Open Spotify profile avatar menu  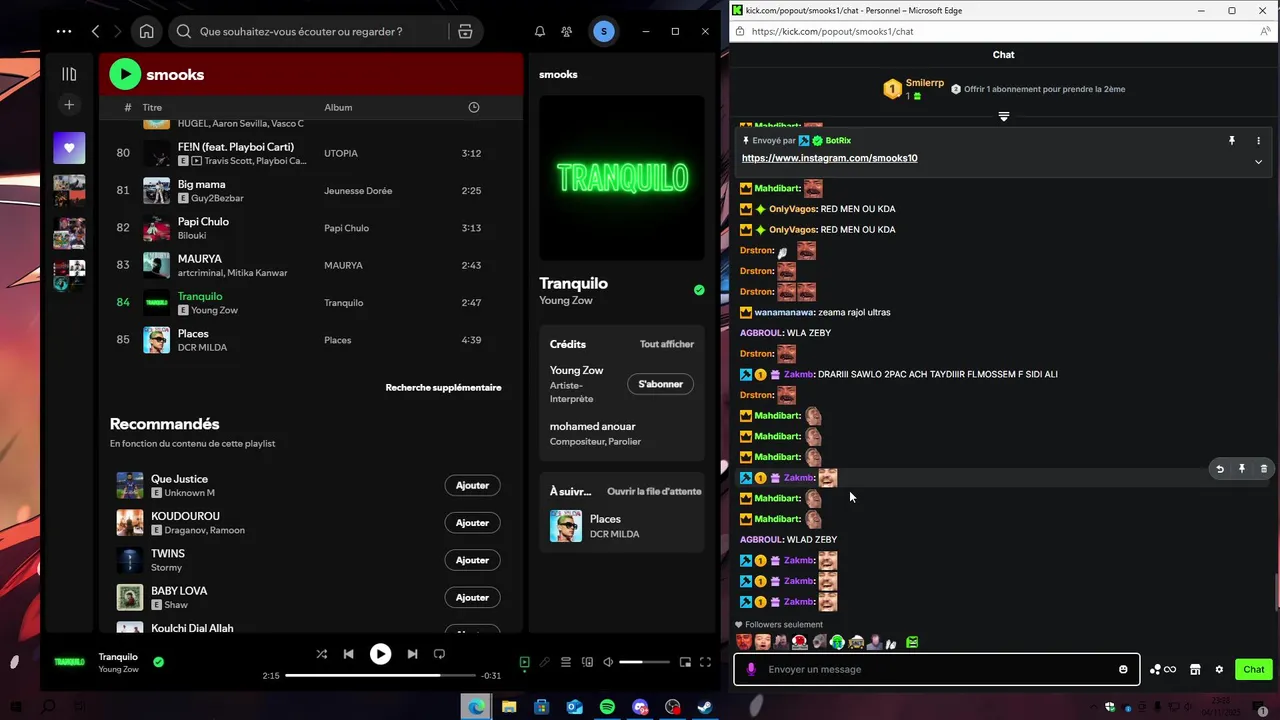[x=603, y=31]
